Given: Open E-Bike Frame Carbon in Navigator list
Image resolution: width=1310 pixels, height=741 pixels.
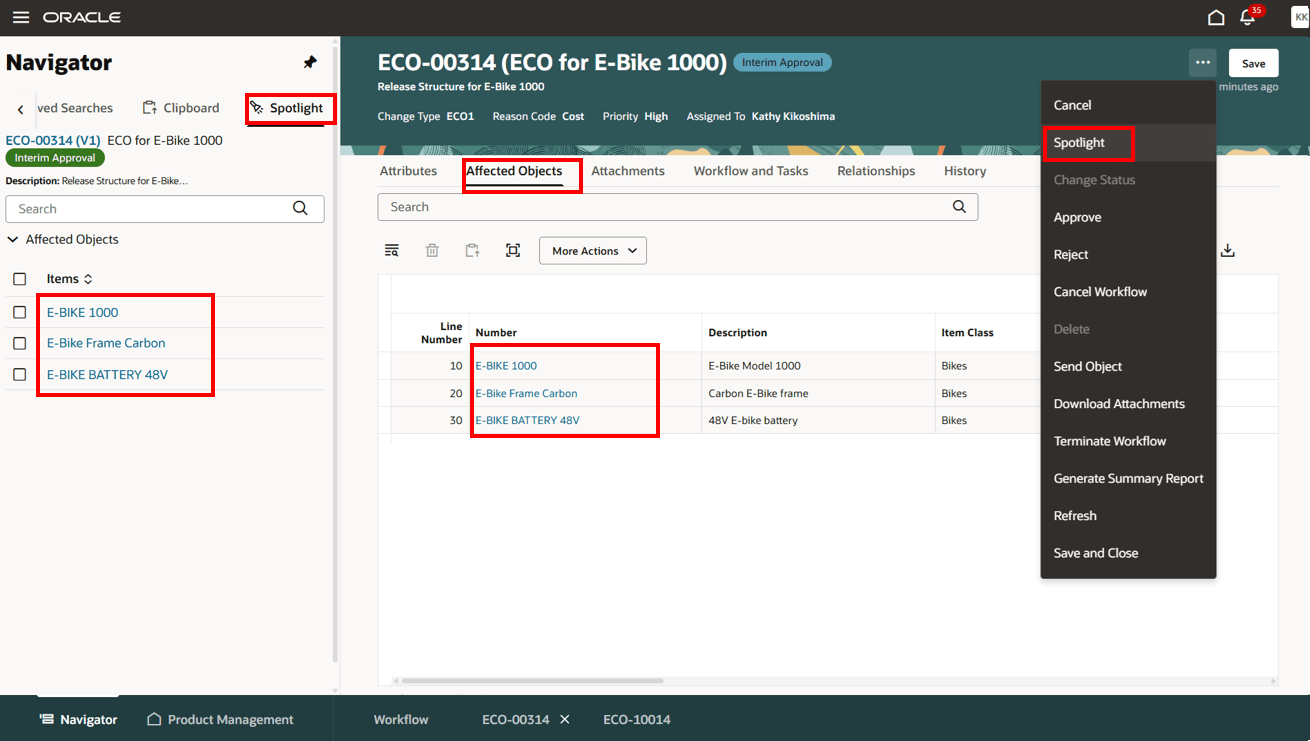Looking at the screenshot, I should [106, 343].
